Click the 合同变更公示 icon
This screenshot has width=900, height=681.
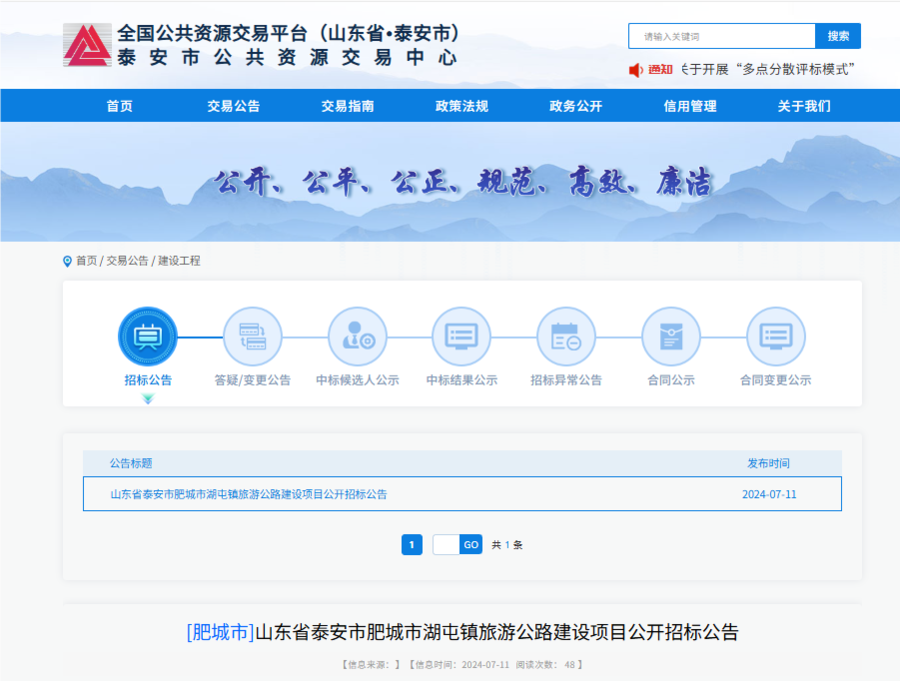click(775, 336)
